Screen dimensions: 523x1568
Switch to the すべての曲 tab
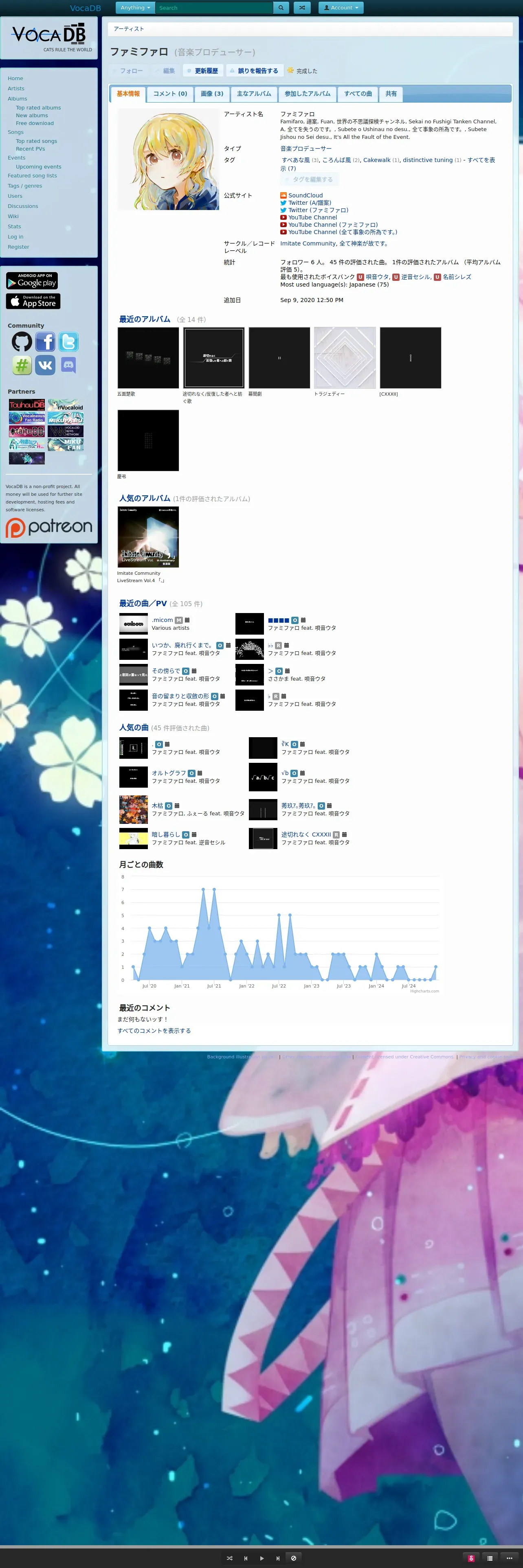[358, 94]
